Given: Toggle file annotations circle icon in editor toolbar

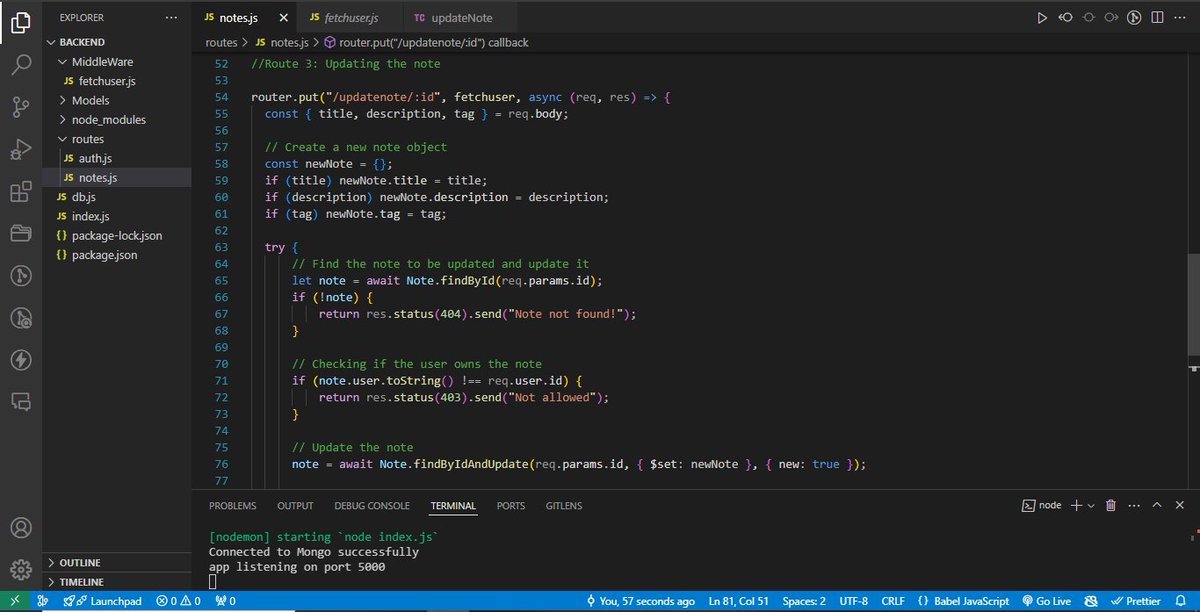Looking at the screenshot, I should click(x=1089, y=18).
